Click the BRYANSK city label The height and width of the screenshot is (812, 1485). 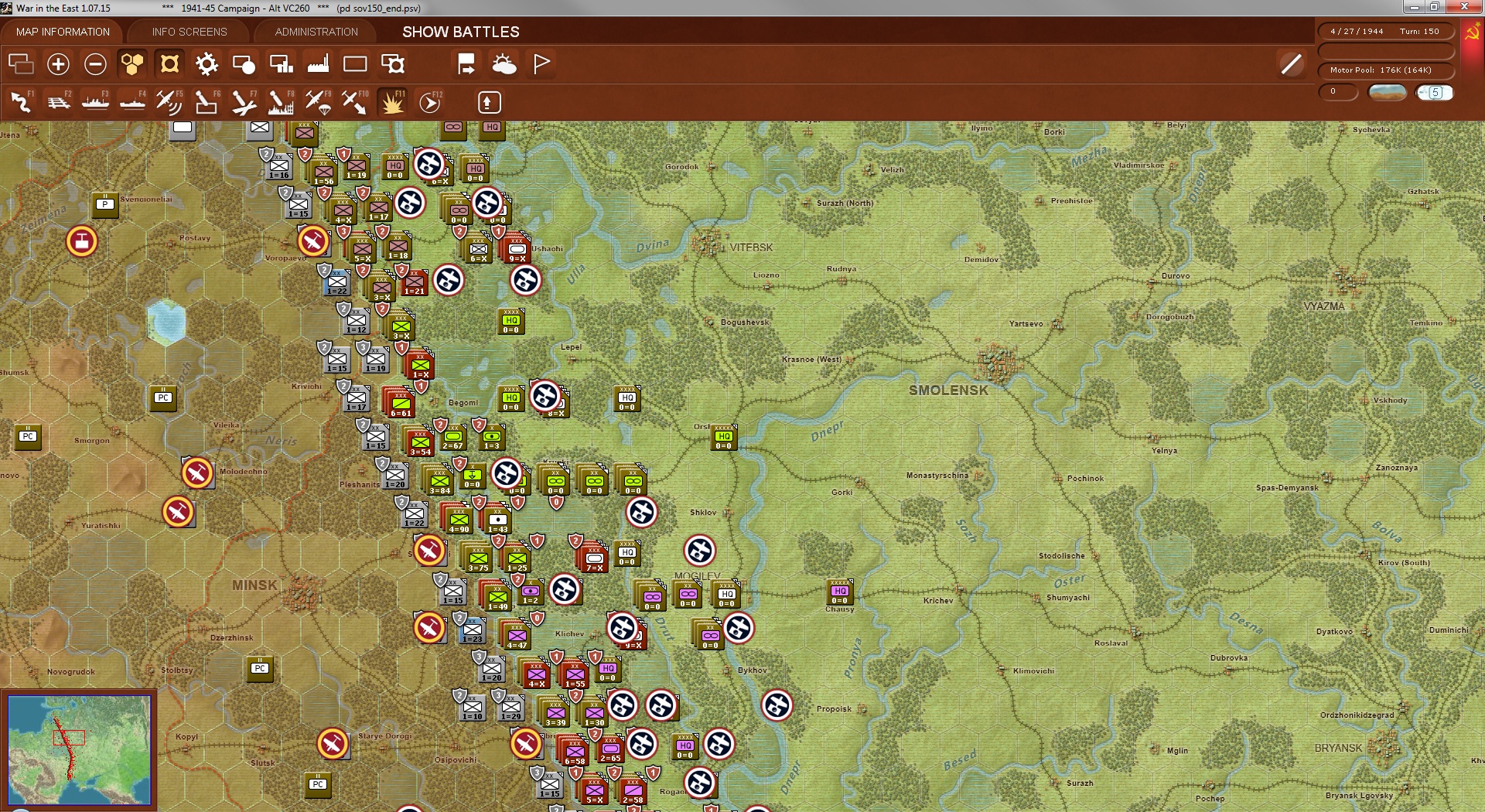point(1338,749)
